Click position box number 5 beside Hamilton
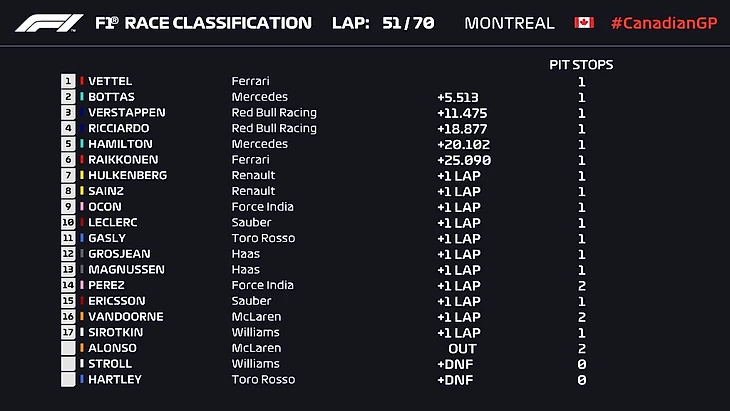The width and height of the screenshot is (730, 411). tap(68, 144)
